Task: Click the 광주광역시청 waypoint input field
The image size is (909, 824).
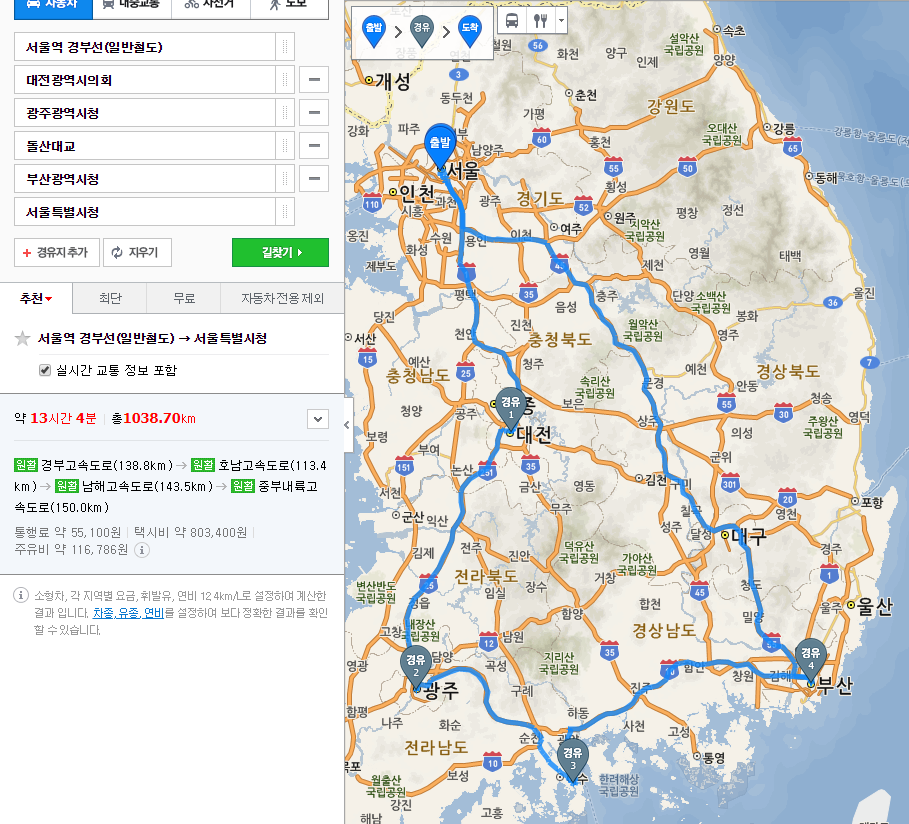Action: click(x=145, y=113)
